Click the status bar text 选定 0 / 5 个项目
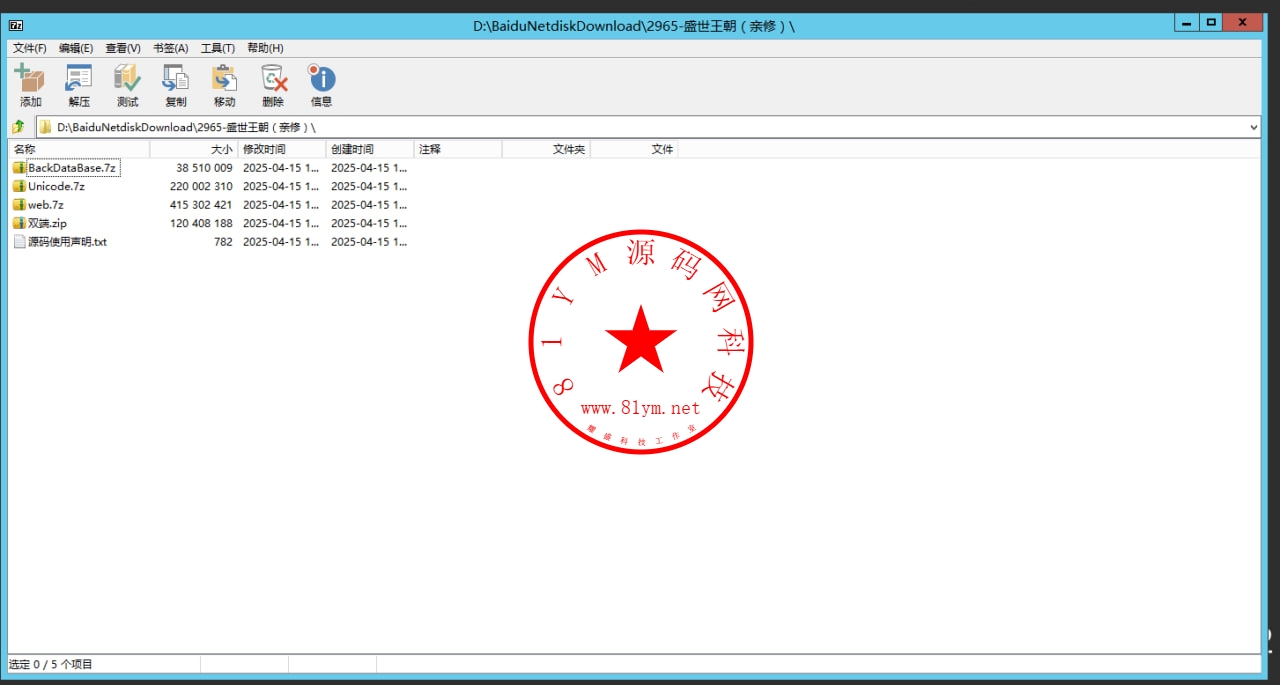1280x685 pixels. (51, 664)
